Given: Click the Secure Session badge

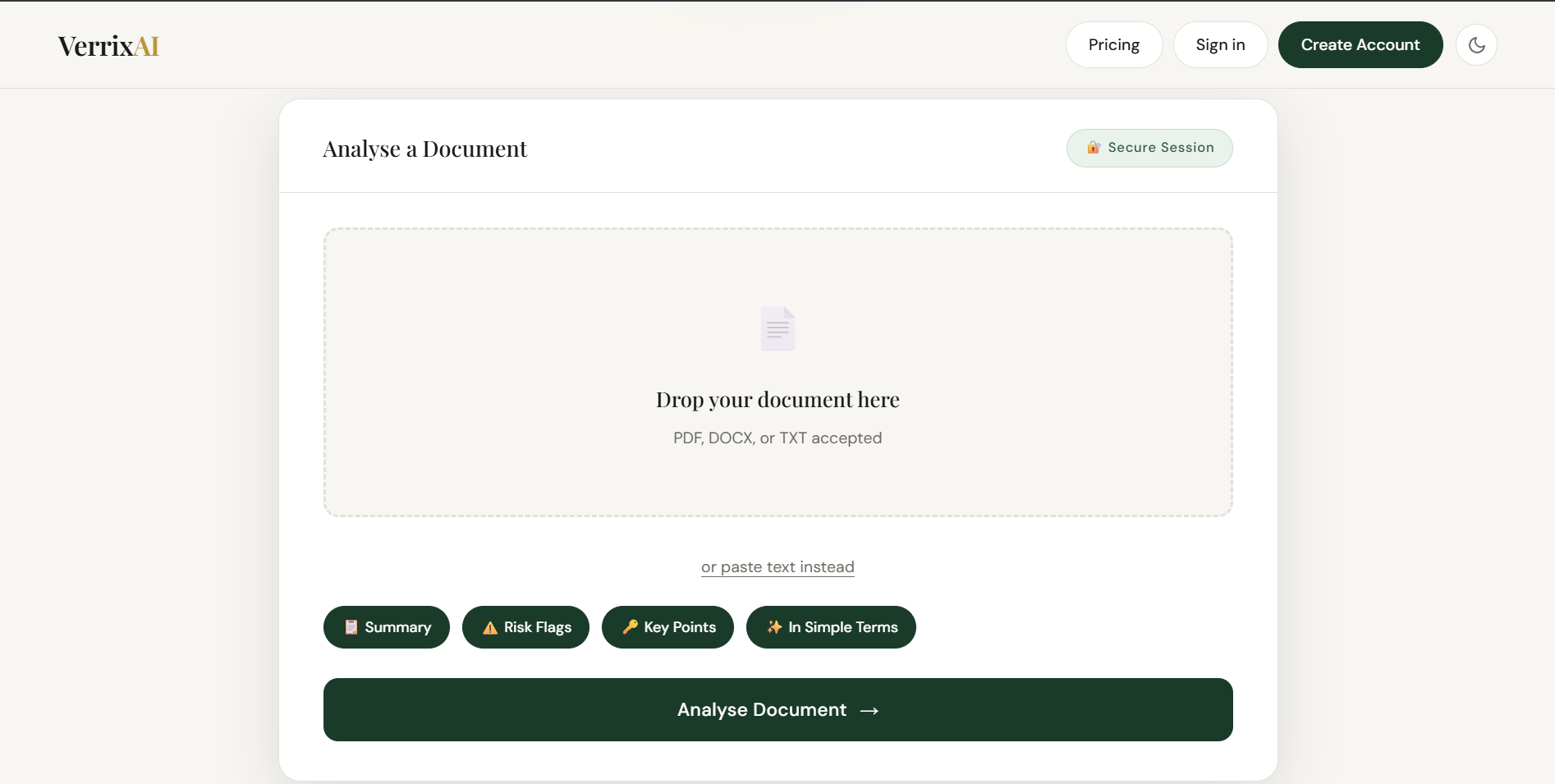Looking at the screenshot, I should pyautogui.click(x=1149, y=148).
